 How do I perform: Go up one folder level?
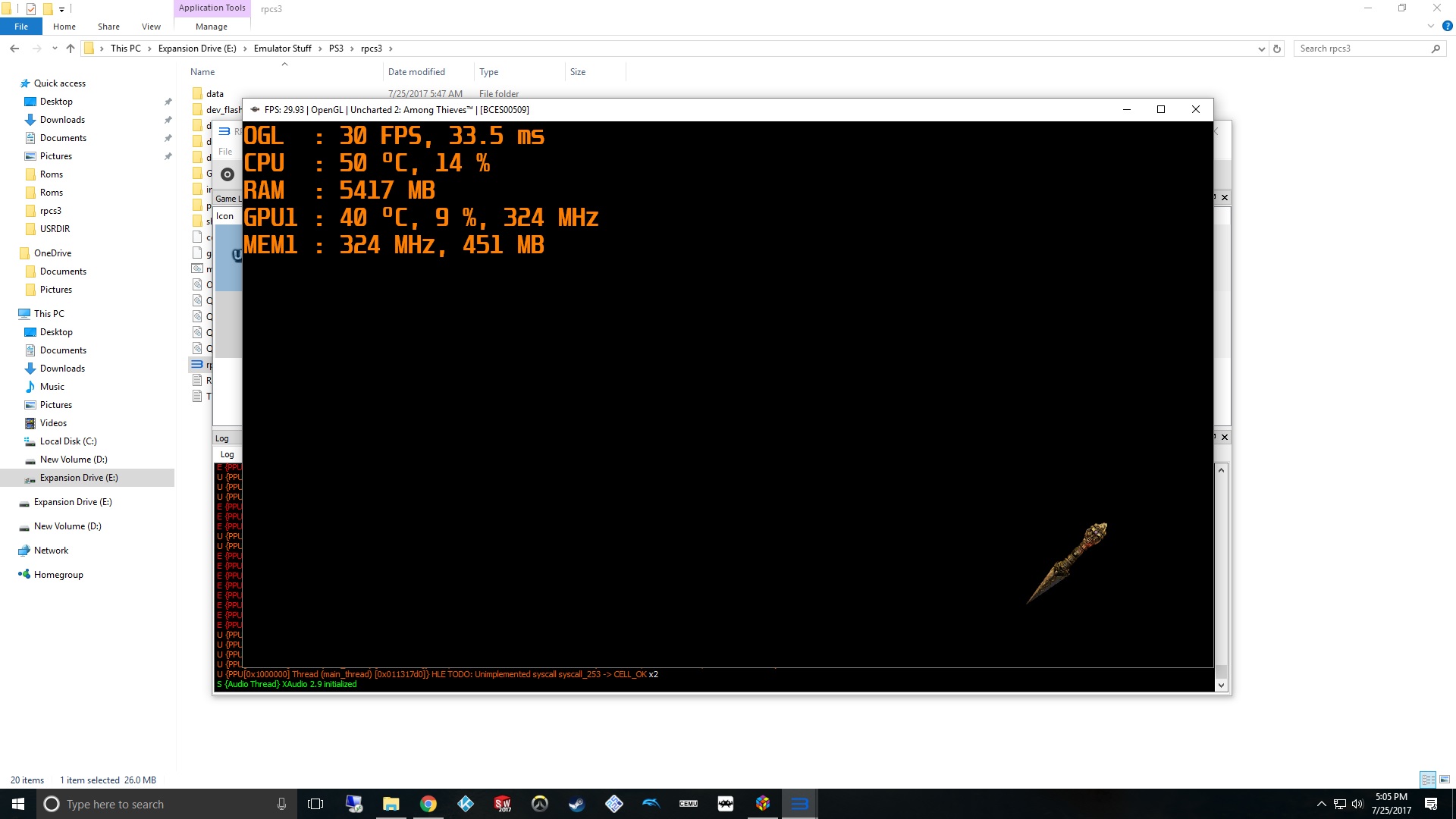tap(71, 49)
